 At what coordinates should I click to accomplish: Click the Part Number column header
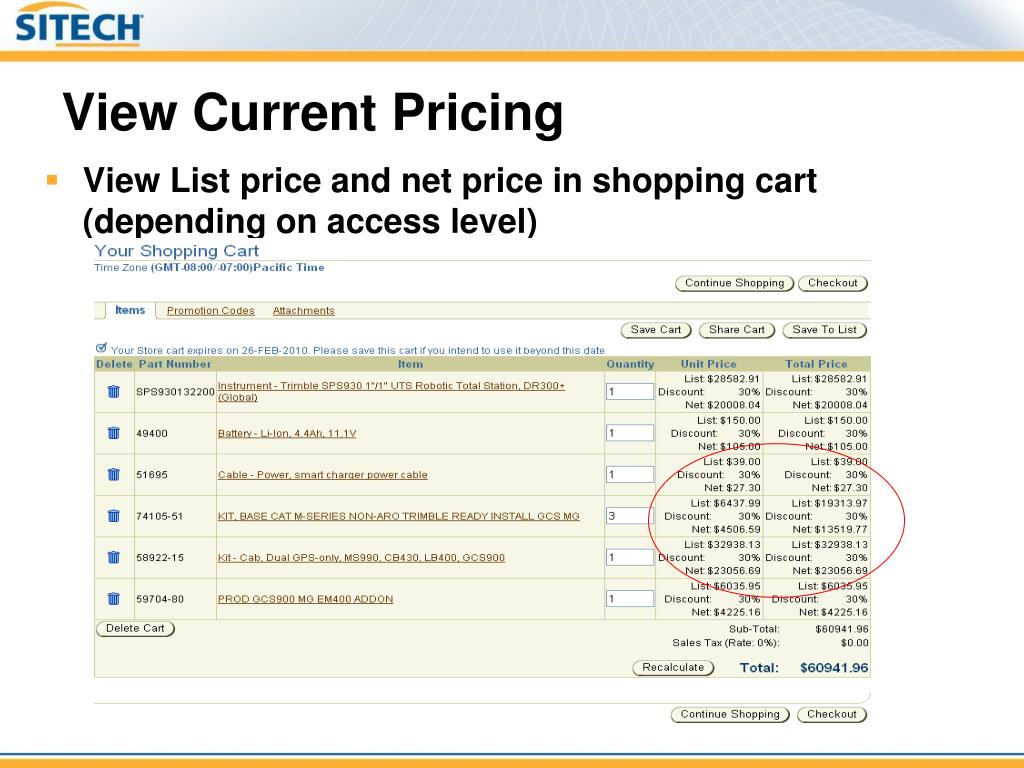[174, 364]
